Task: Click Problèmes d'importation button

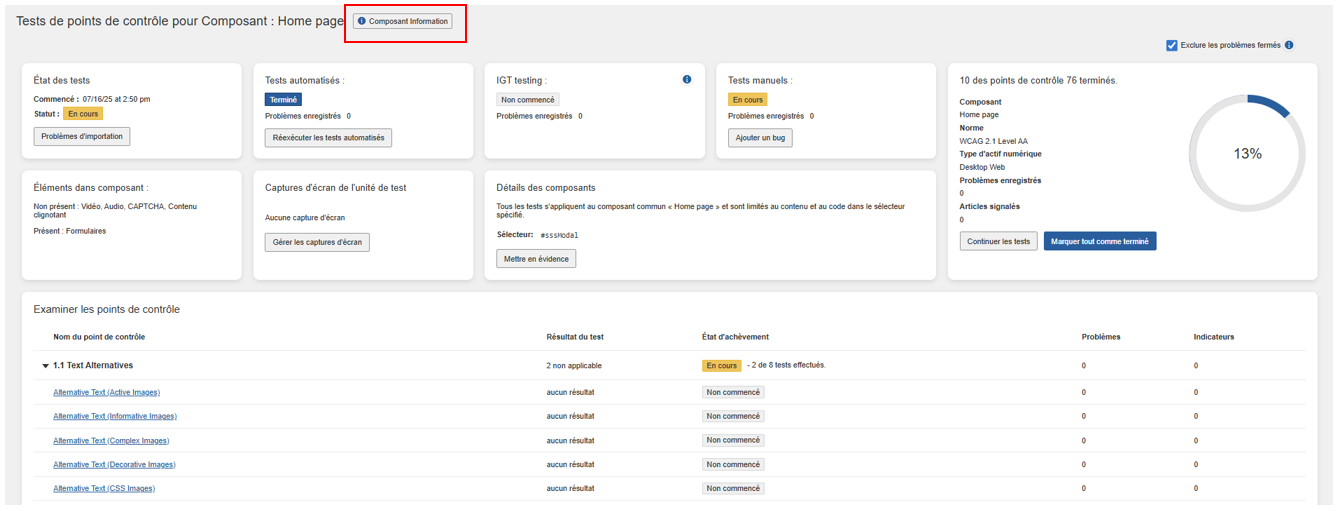Action: coord(82,136)
